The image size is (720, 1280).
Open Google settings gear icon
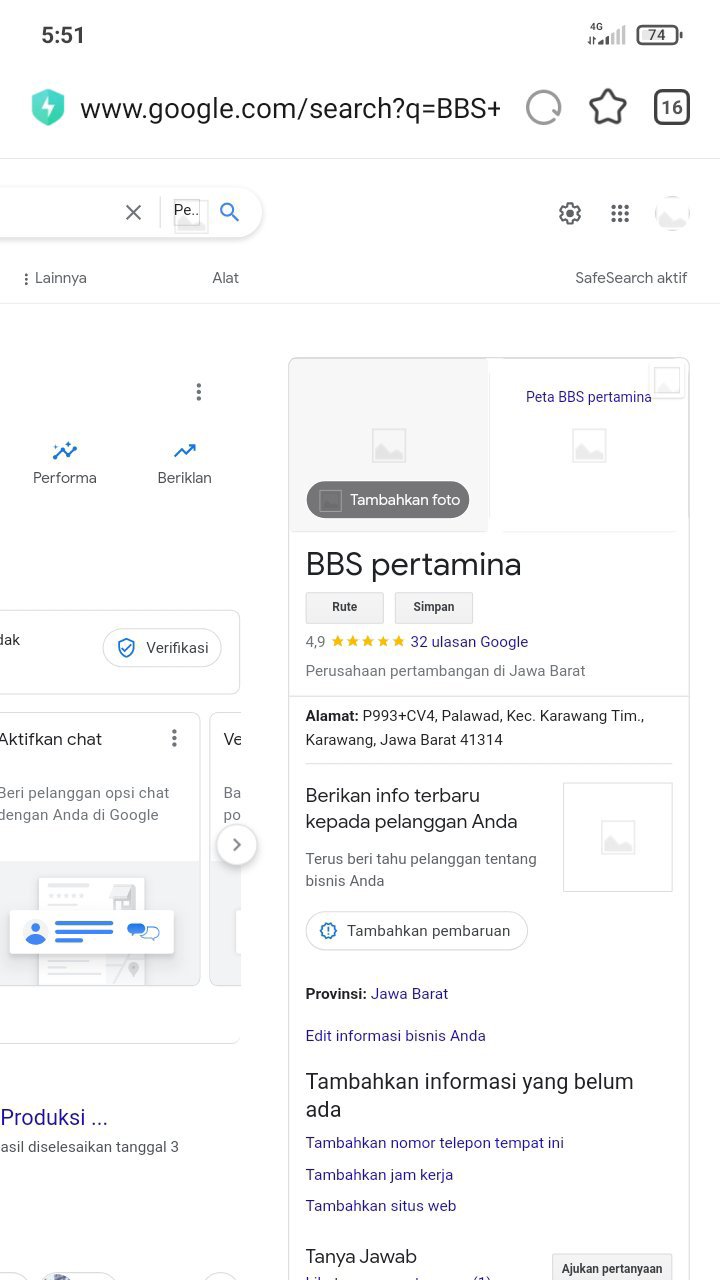(x=570, y=213)
